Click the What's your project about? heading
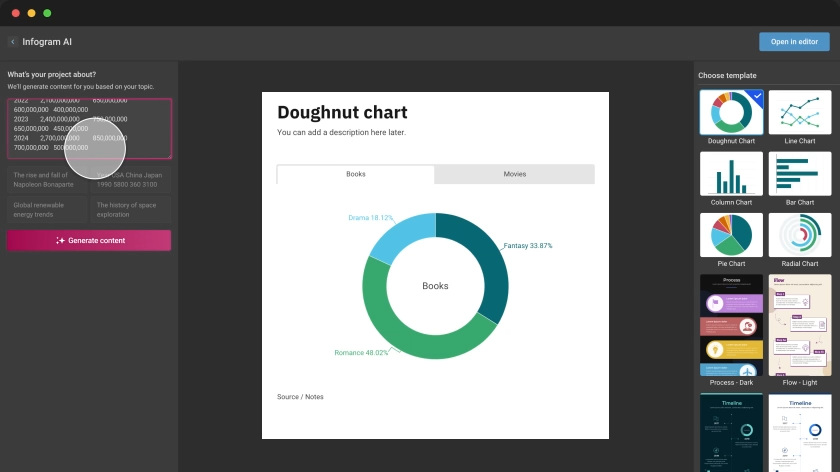 pyautogui.click(x=51, y=74)
